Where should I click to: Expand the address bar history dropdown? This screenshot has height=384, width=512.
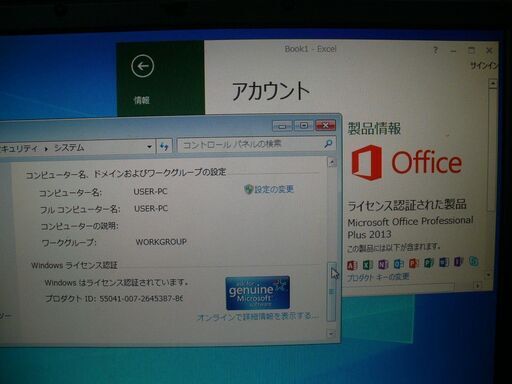pyautogui.click(x=149, y=146)
